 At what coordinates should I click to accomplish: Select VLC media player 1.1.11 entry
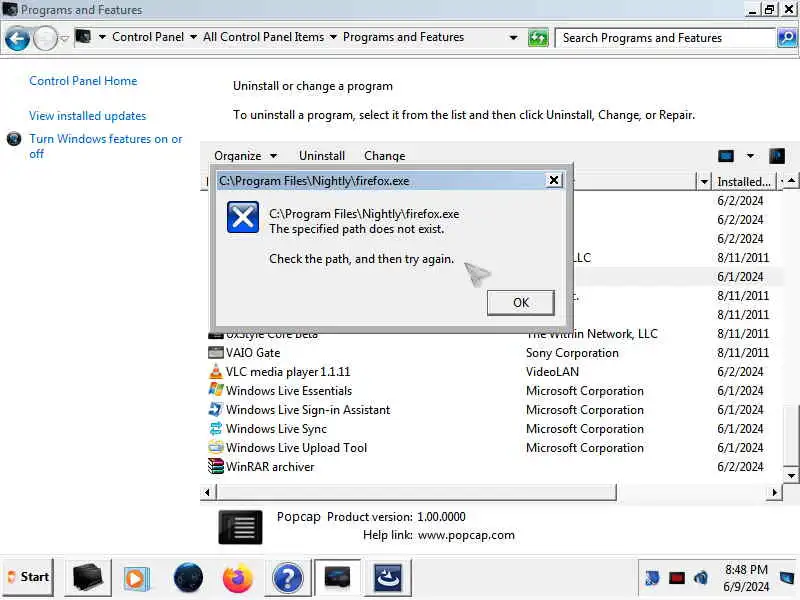click(x=288, y=372)
